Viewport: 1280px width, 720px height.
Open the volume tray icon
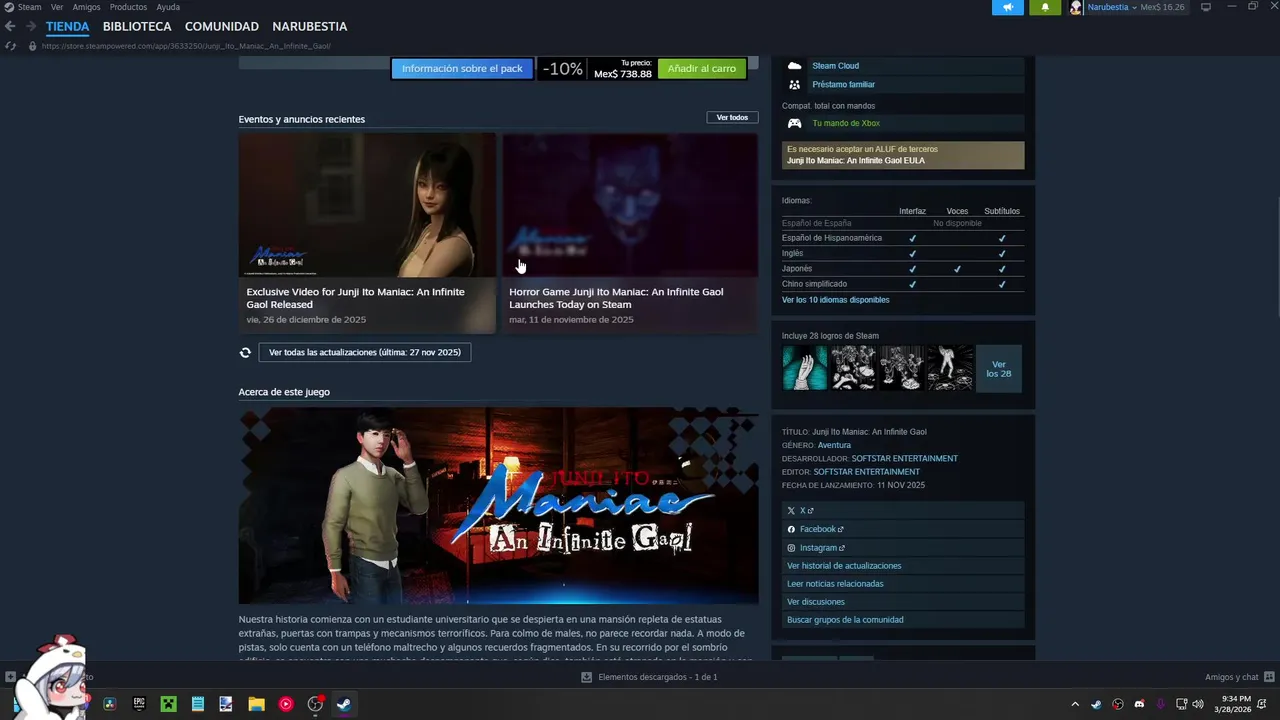point(1198,704)
